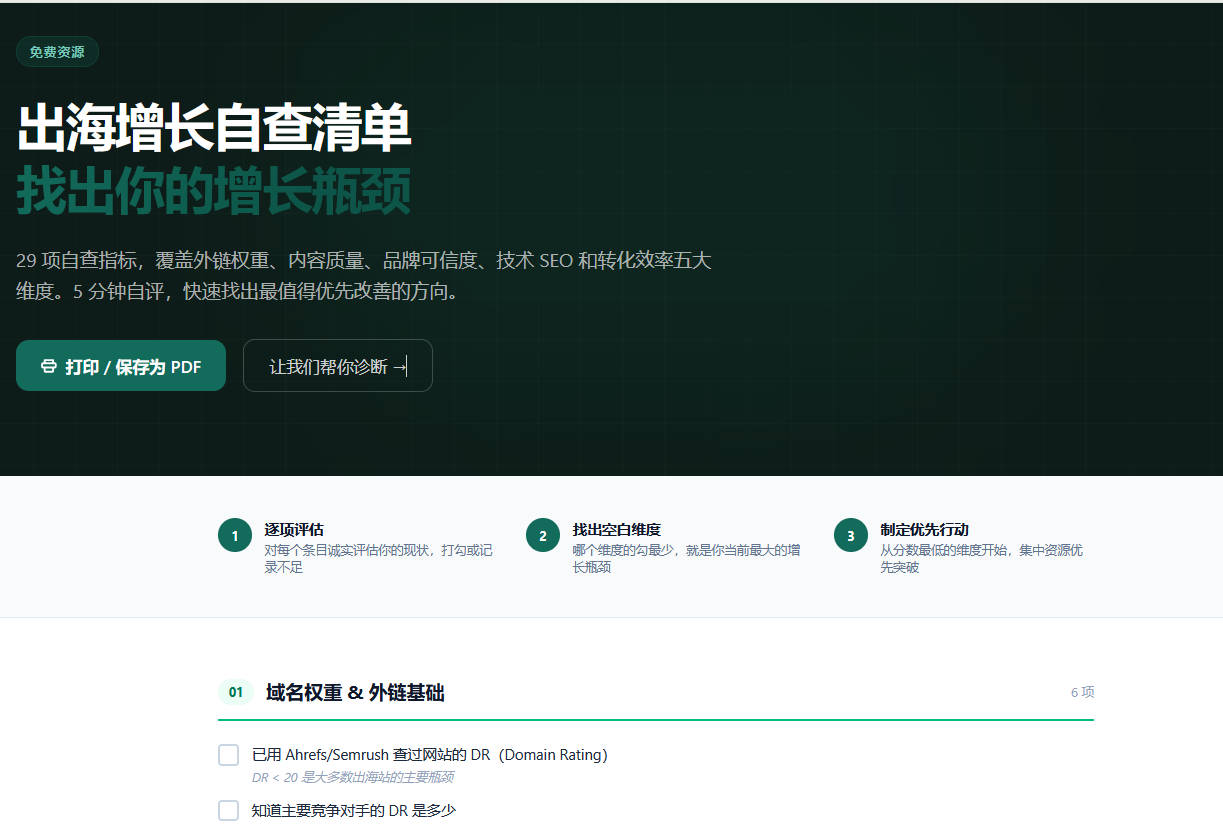Viewport: 1223px width, 824px height.
Task: Click the 6 项 count label
Action: coord(1082,692)
